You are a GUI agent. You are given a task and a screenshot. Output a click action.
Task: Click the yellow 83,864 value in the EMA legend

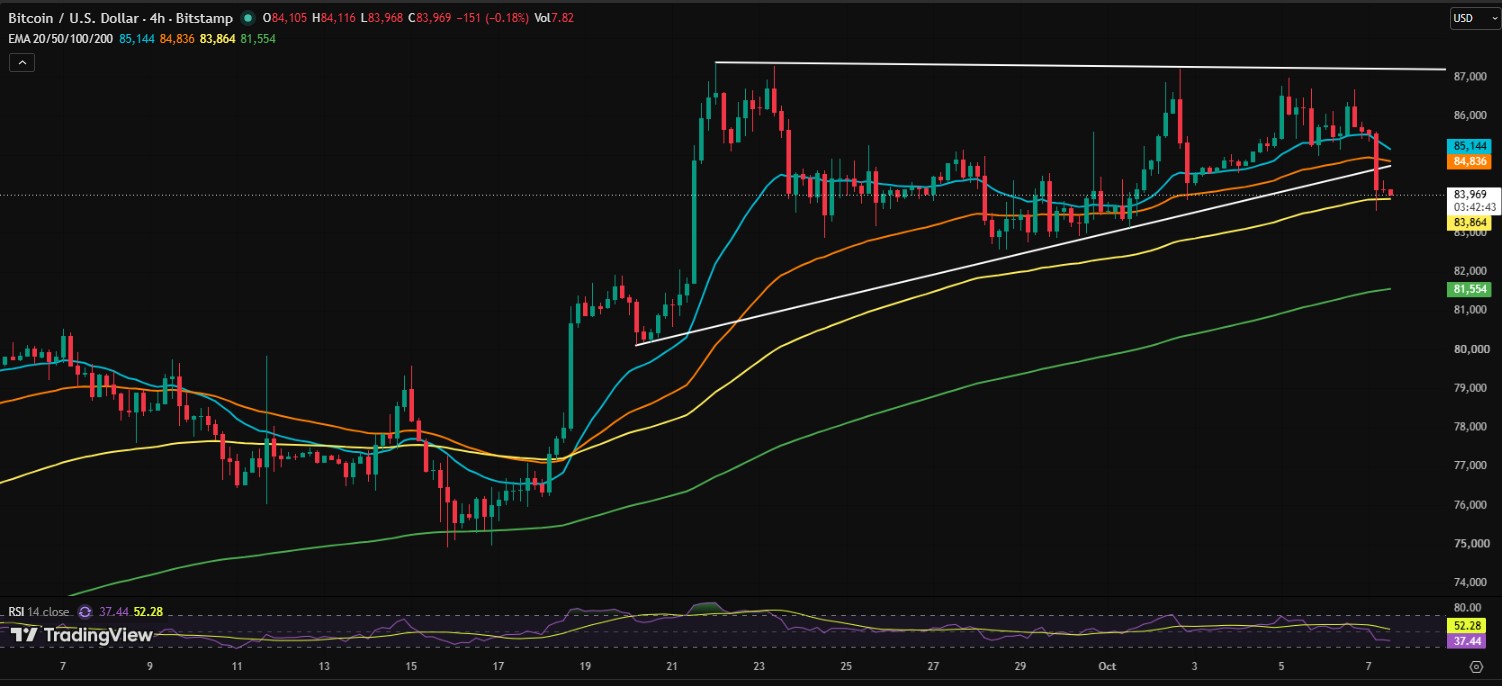click(219, 38)
